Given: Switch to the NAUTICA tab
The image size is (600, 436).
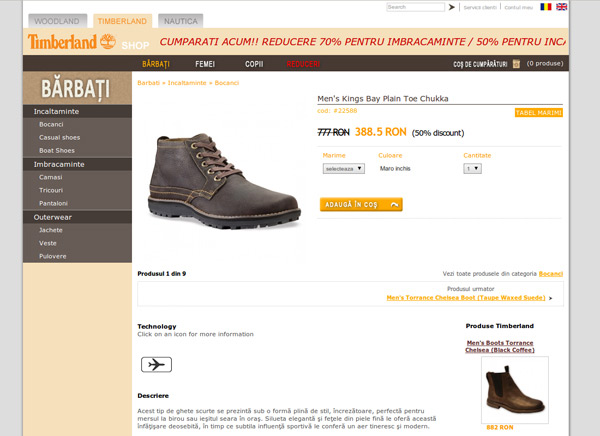Looking at the screenshot, I should point(181,21).
